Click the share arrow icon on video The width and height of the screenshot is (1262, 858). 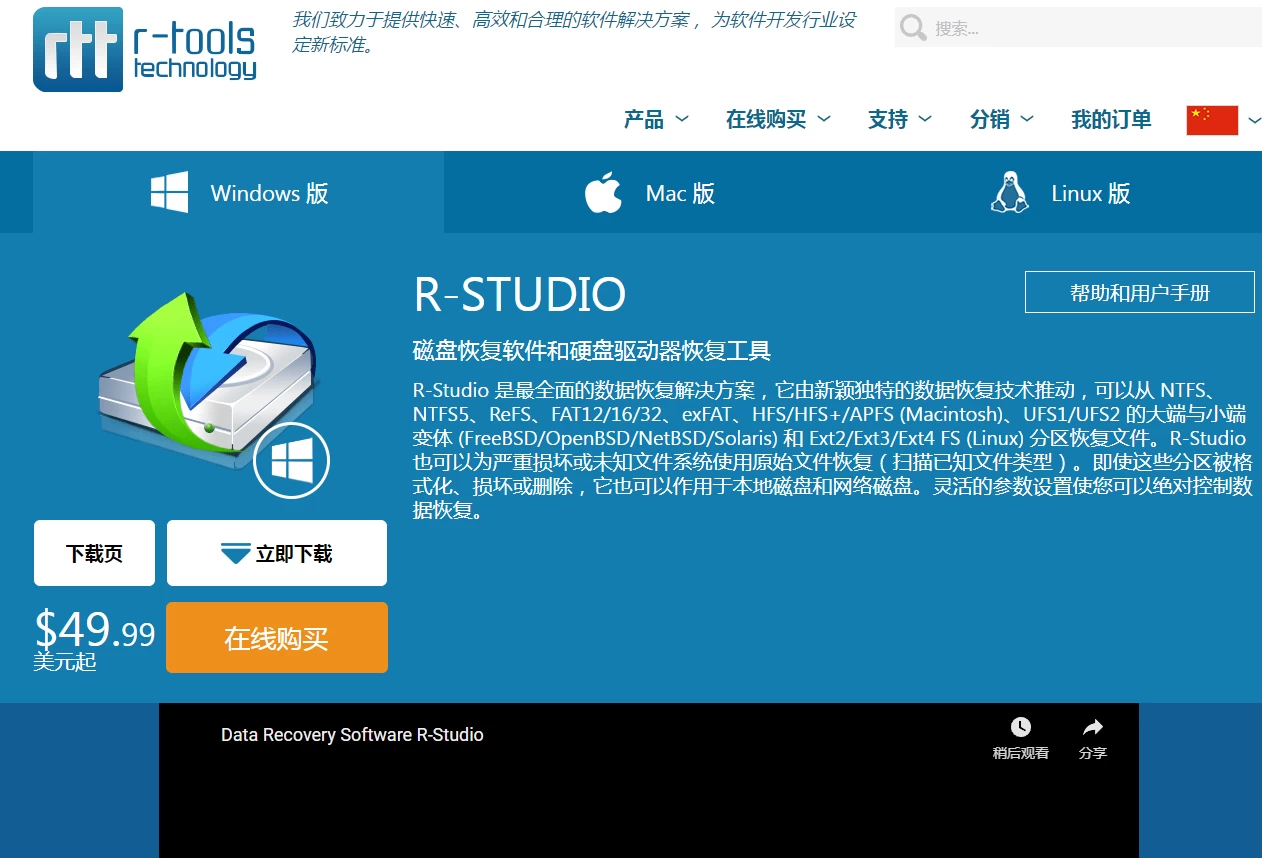coord(1093,727)
